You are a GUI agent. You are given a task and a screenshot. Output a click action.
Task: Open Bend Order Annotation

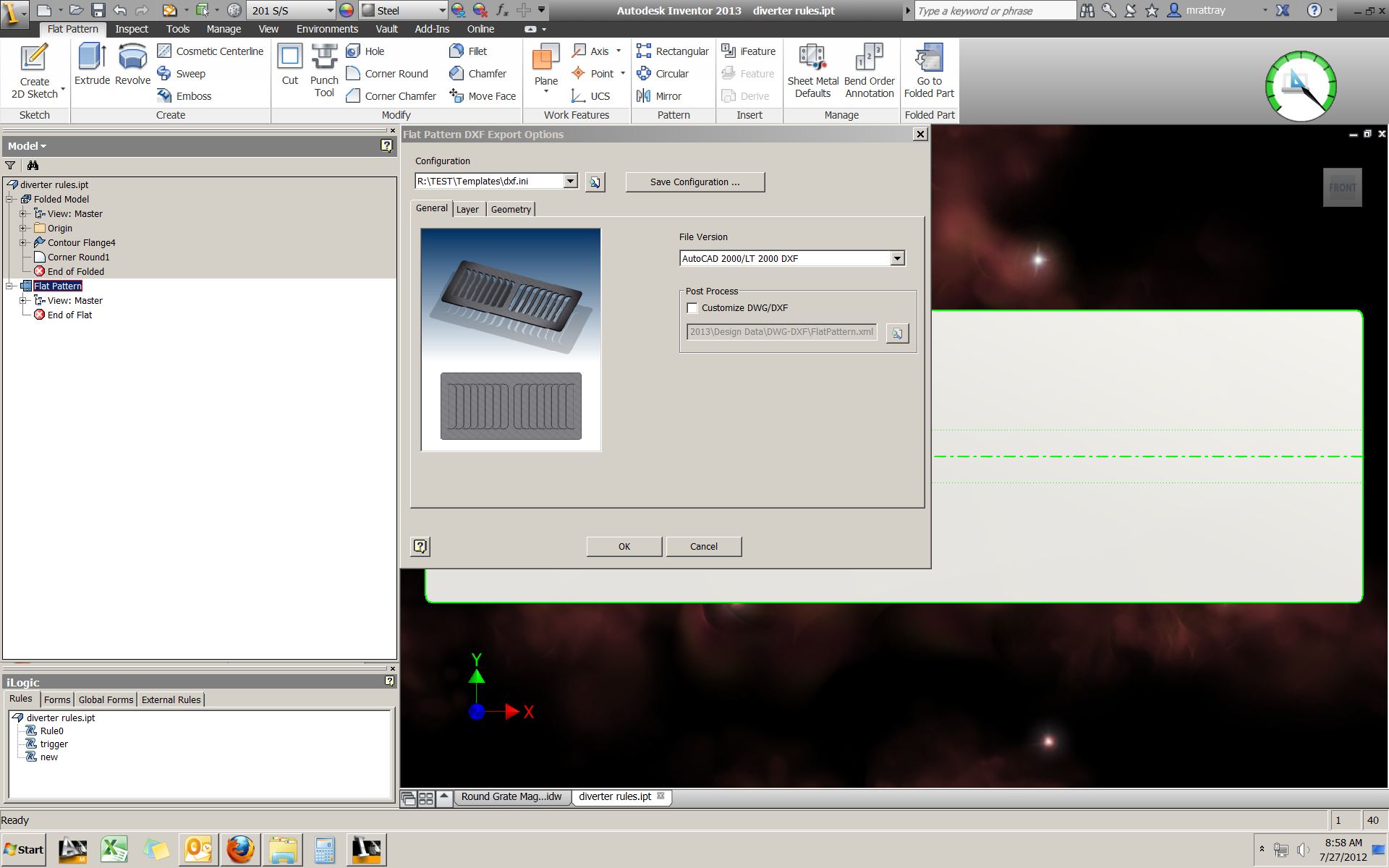[x=869, y=70]
